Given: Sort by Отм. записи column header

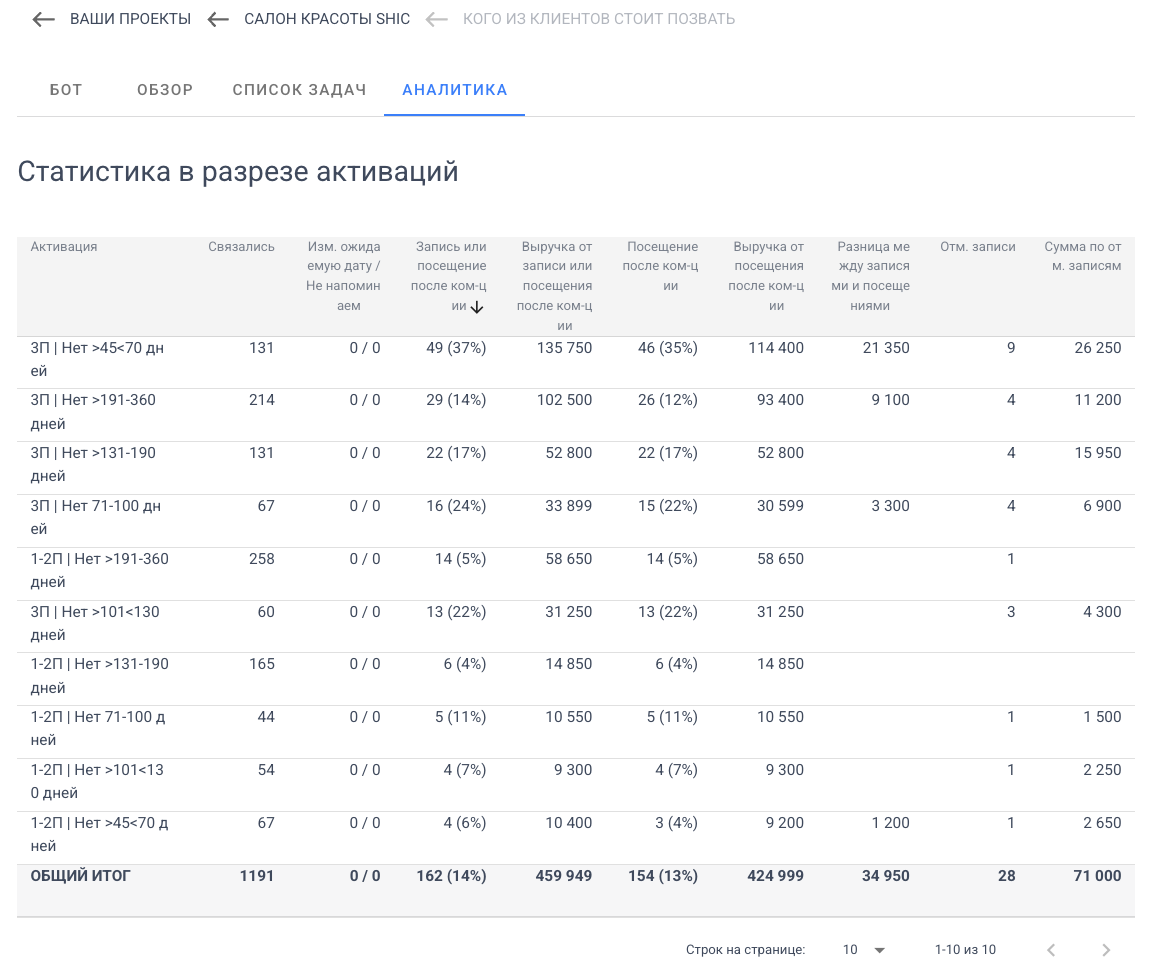Looking at the screenshot, I should pos(978,247).
